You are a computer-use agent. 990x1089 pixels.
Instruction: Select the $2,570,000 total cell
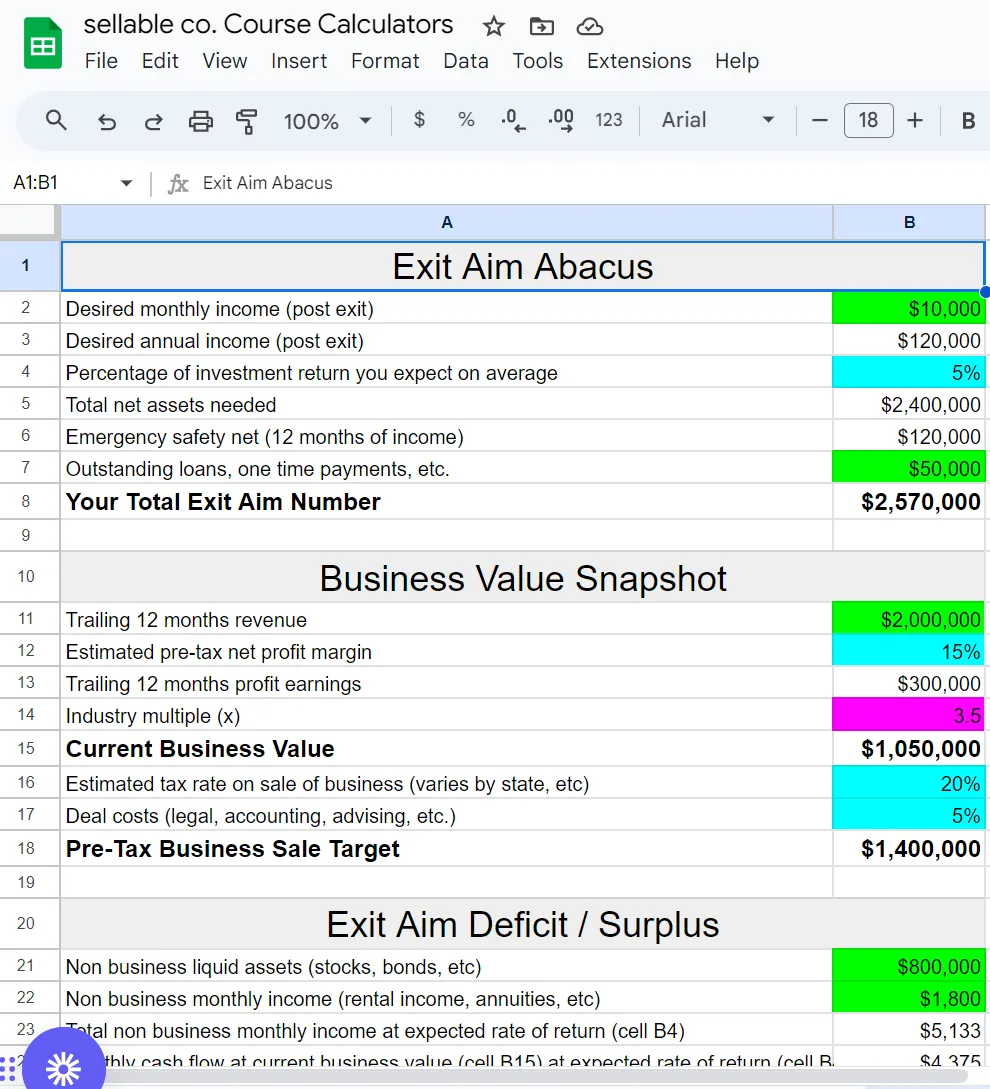click(x=909, y=501)
